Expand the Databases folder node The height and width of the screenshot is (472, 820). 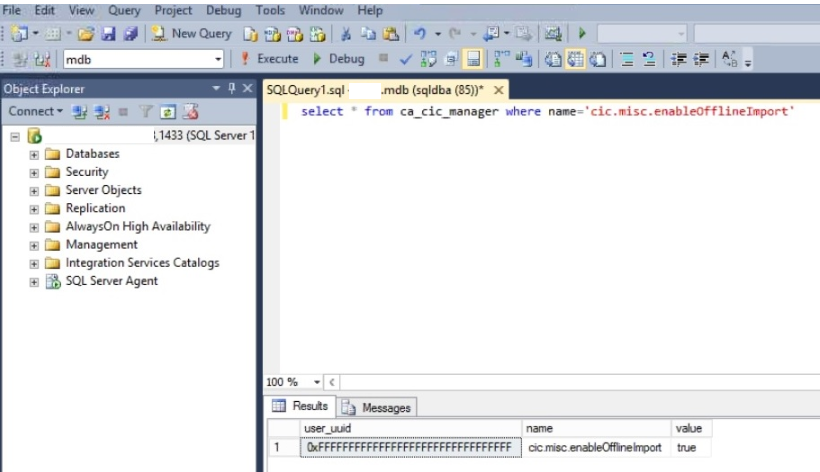pos(35,154)
